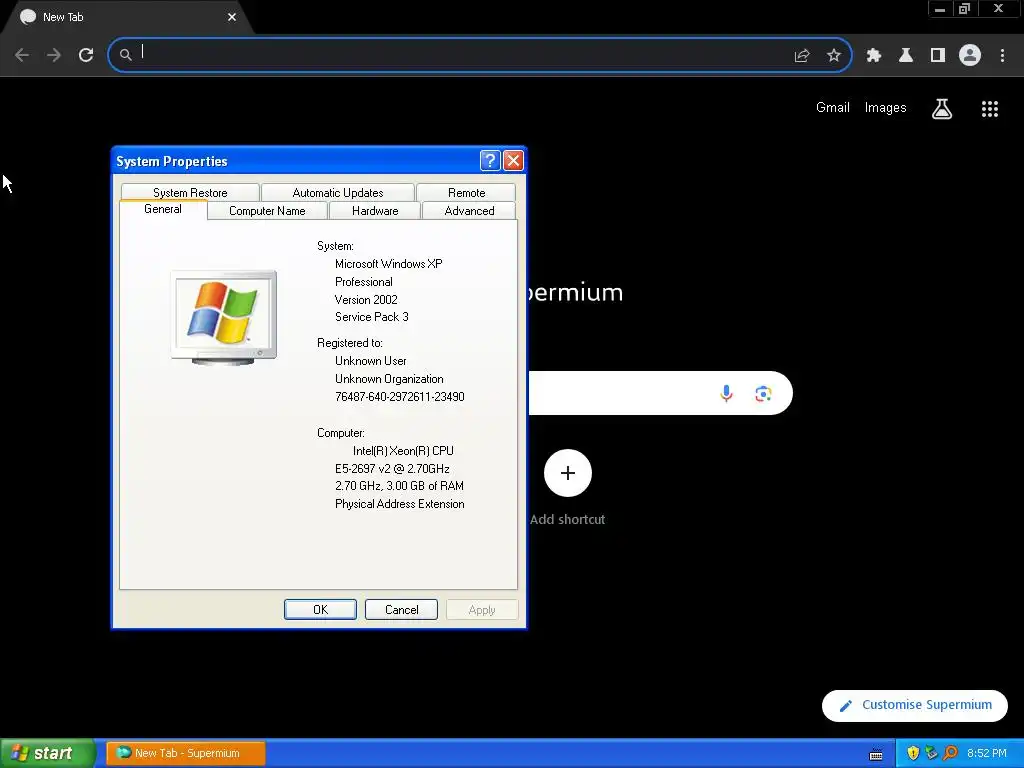Click the Microsoft Windows XP text
This screenshot has width=1024, height=768.
pyautogui.click(x=389, y=264)
